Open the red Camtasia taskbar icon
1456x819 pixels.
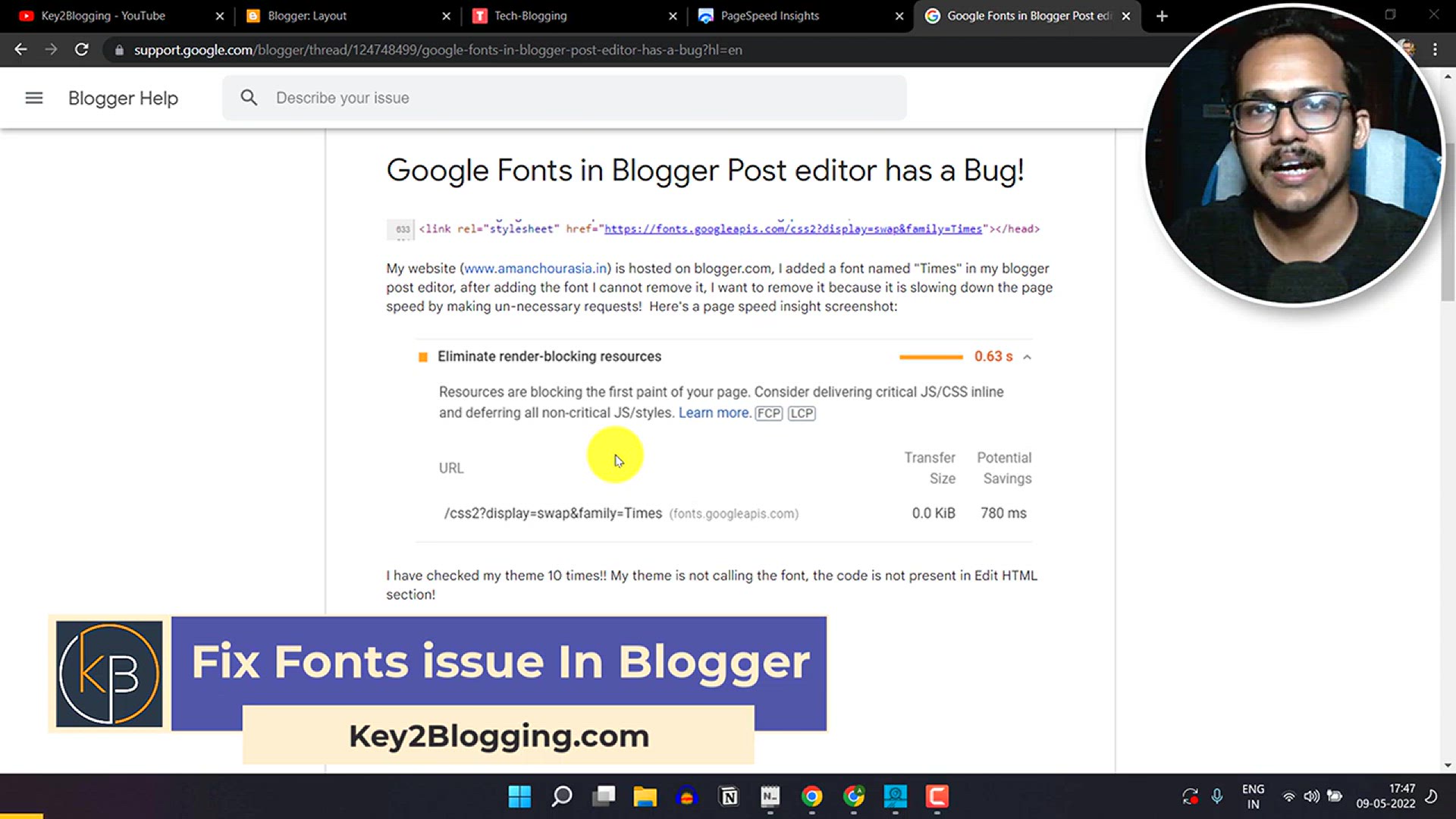(937, 796)
